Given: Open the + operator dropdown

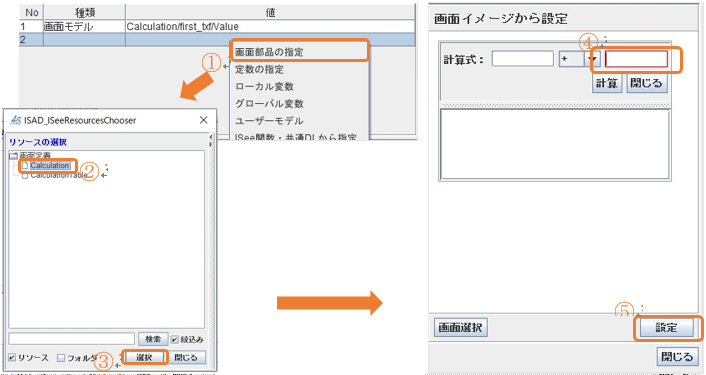Looking at the screenshot, I should coord(593,59).
